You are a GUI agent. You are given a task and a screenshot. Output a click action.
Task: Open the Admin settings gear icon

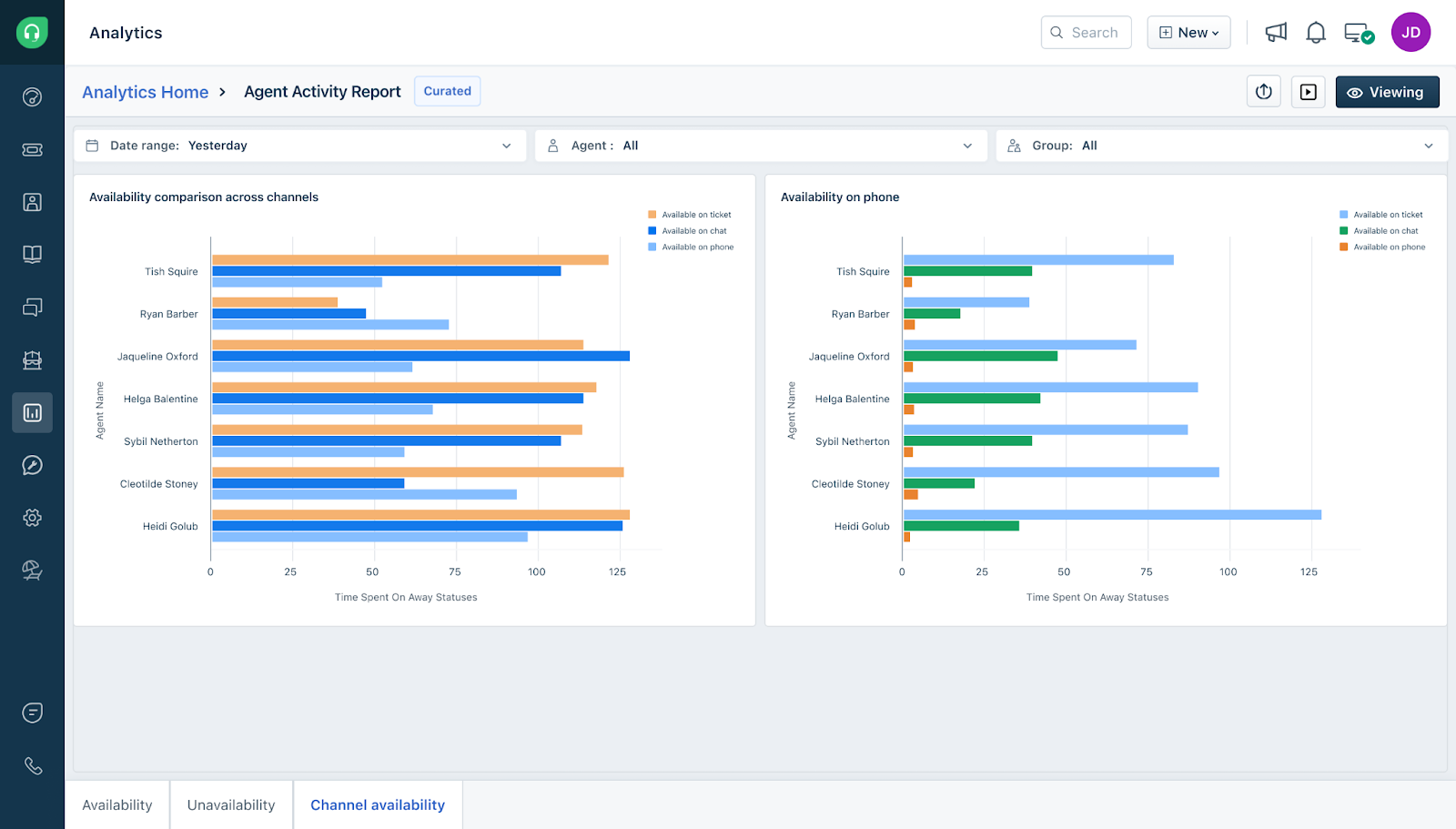click(x=32, y=518)
